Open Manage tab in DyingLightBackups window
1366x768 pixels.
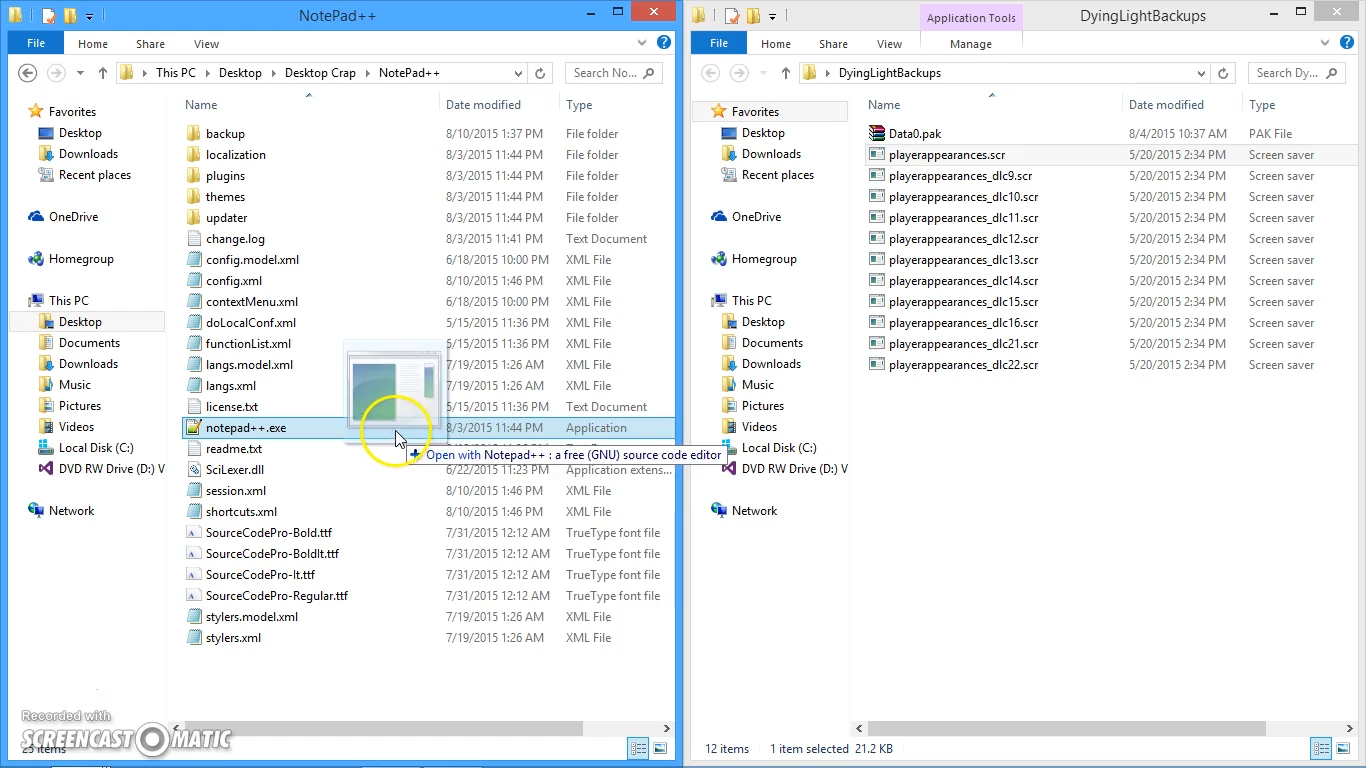pos(971,44)
